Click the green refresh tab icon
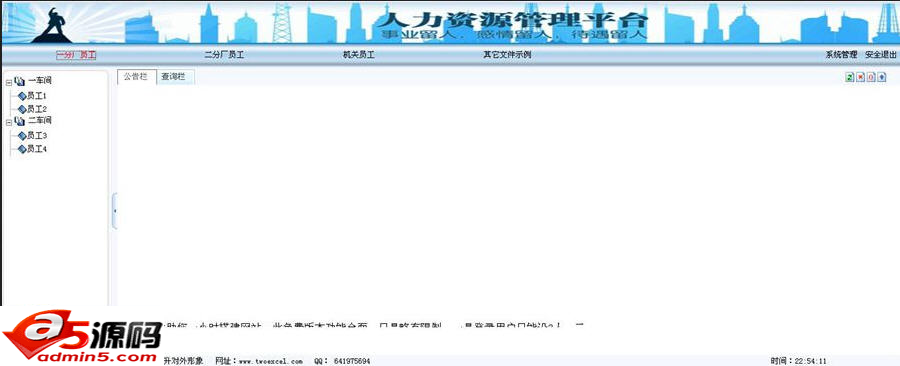900x366 pixels. click(849, 77)
